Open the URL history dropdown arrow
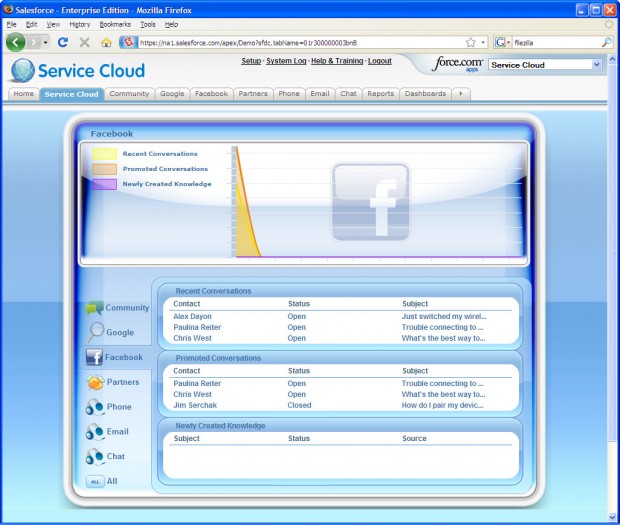The height and width of the screenshot is (525, 620). click(484, 43)
